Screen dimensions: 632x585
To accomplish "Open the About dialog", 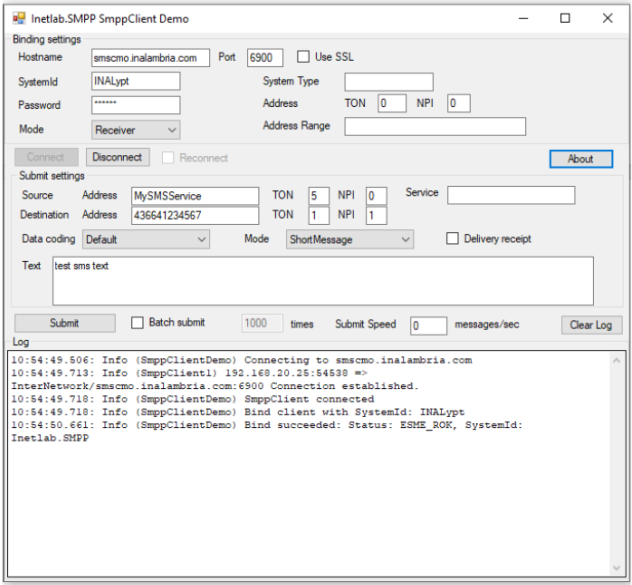I will point(581,159).
